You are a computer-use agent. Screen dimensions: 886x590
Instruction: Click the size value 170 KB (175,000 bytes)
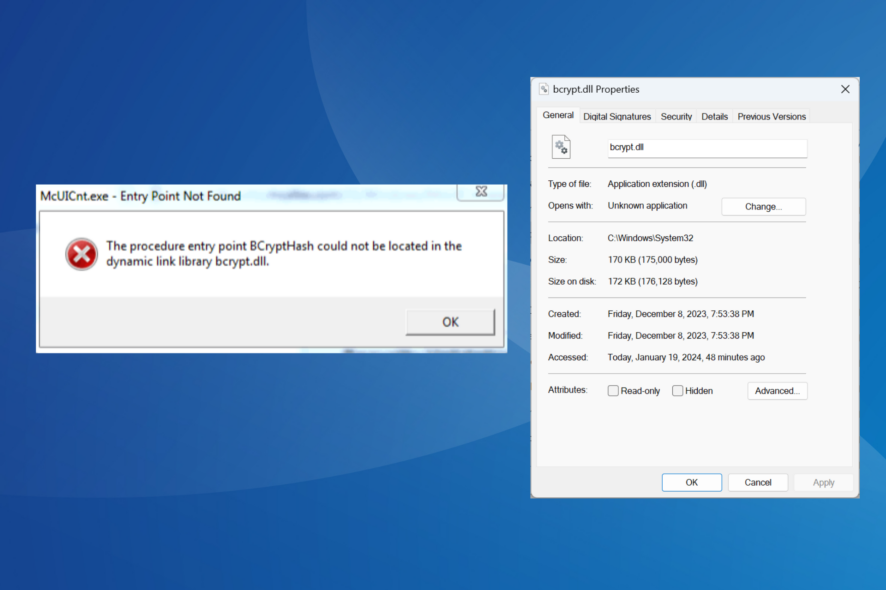click(653, 260)
